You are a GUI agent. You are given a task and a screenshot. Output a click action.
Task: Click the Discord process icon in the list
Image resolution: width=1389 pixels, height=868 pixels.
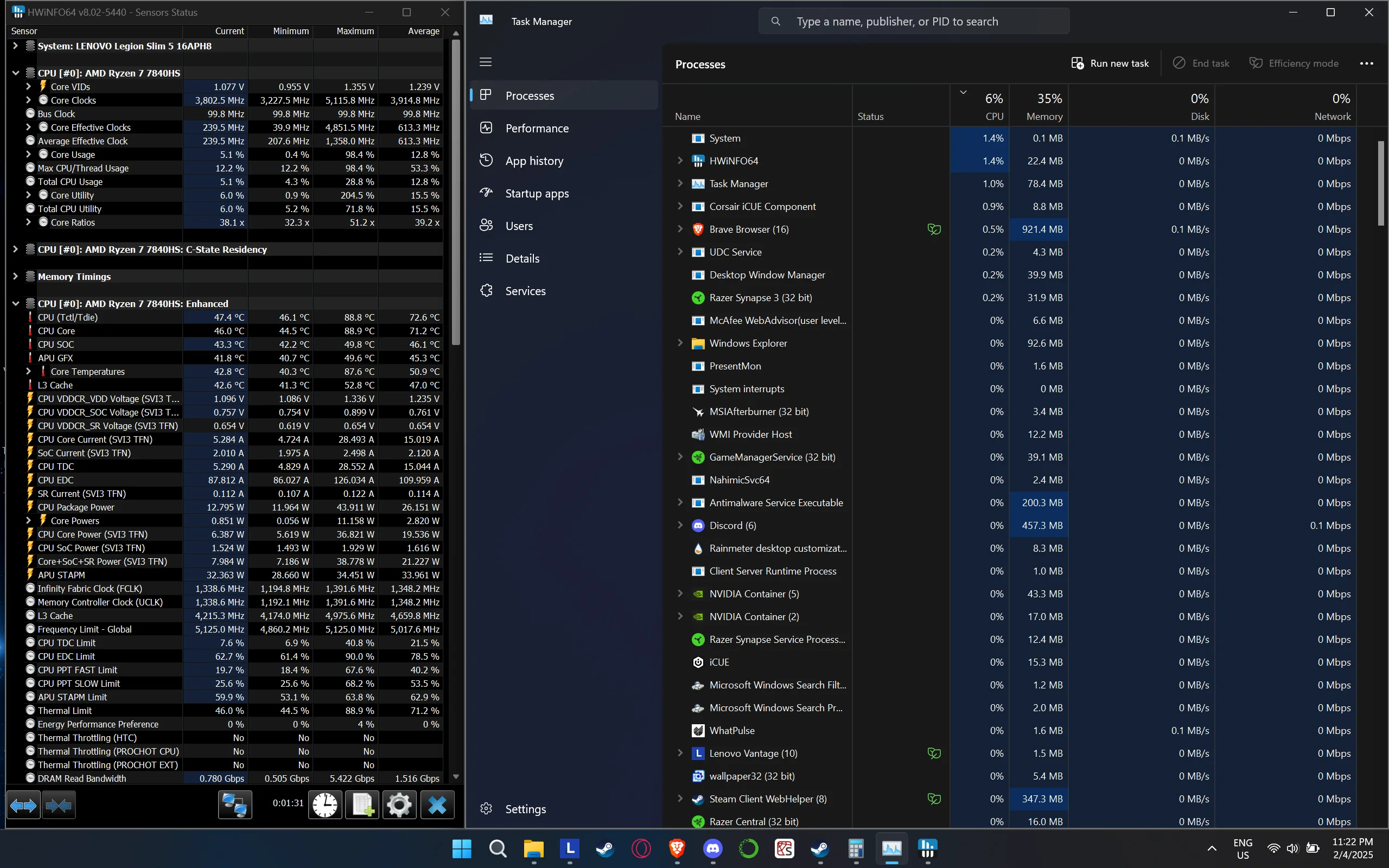[x=698, y=526]
